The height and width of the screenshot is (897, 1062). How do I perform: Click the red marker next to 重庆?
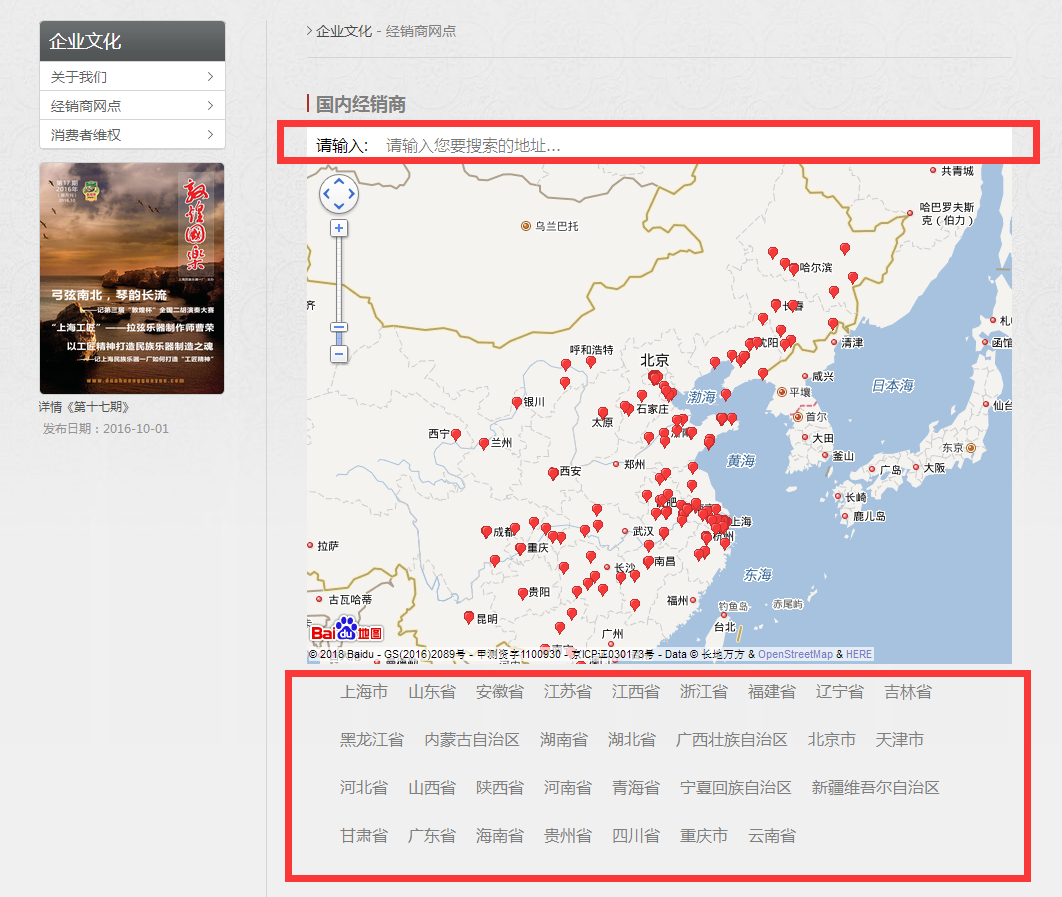coord(520,548)
